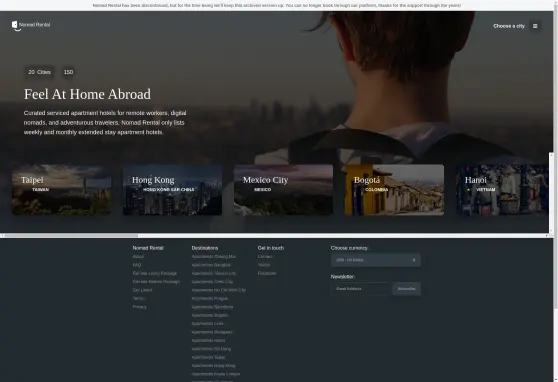Open the FAQ footer link

coord(137,265)
